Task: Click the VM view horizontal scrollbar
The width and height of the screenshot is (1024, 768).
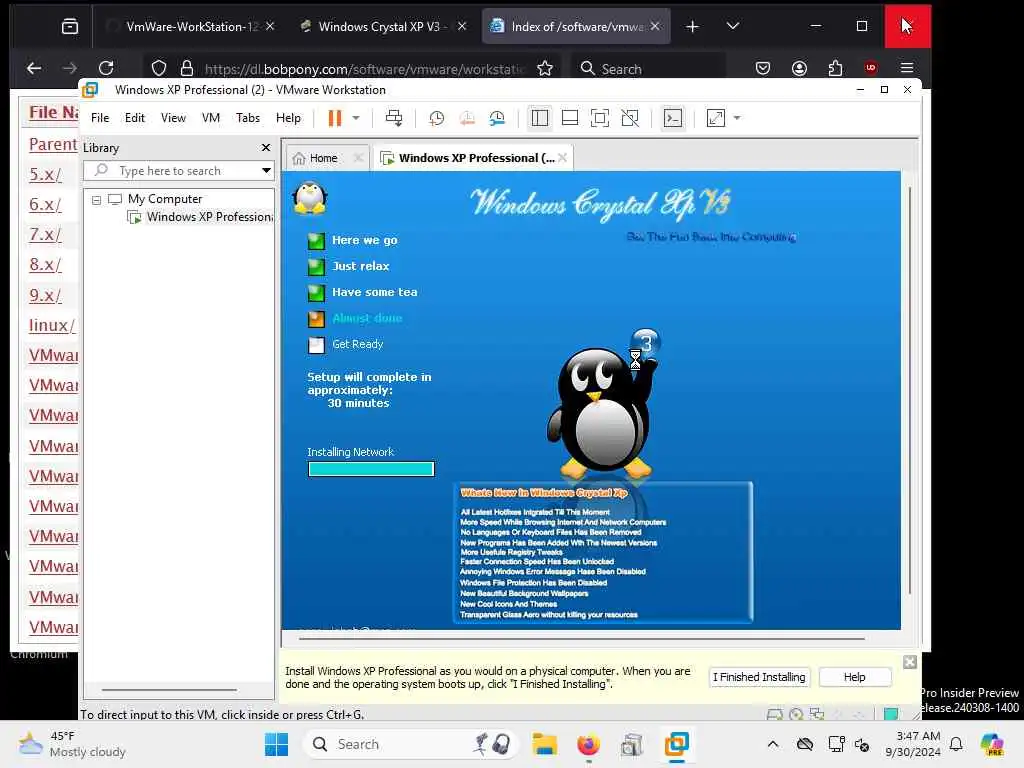Action: point(582,639)
